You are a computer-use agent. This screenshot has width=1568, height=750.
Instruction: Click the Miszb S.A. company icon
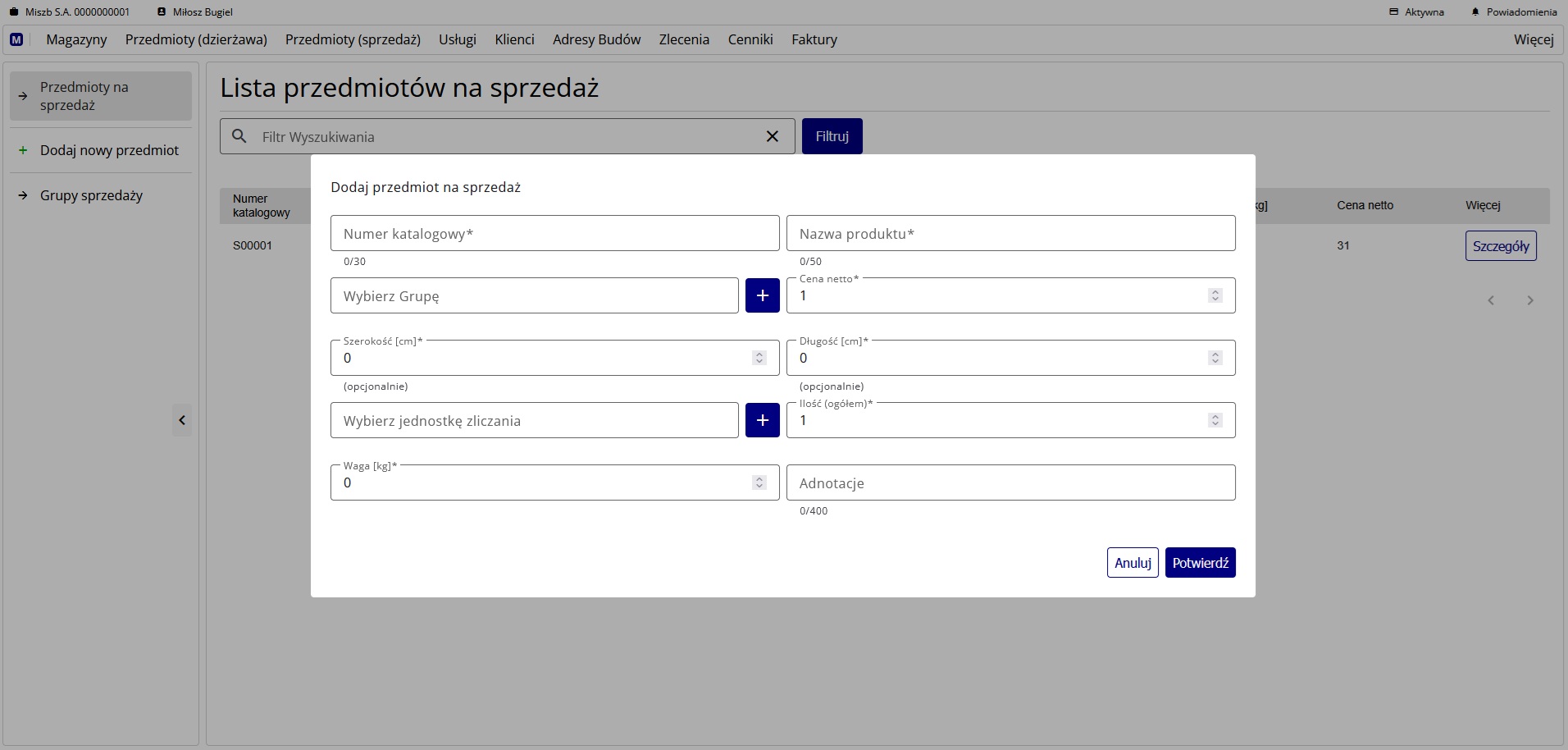(x=14, y=11)
